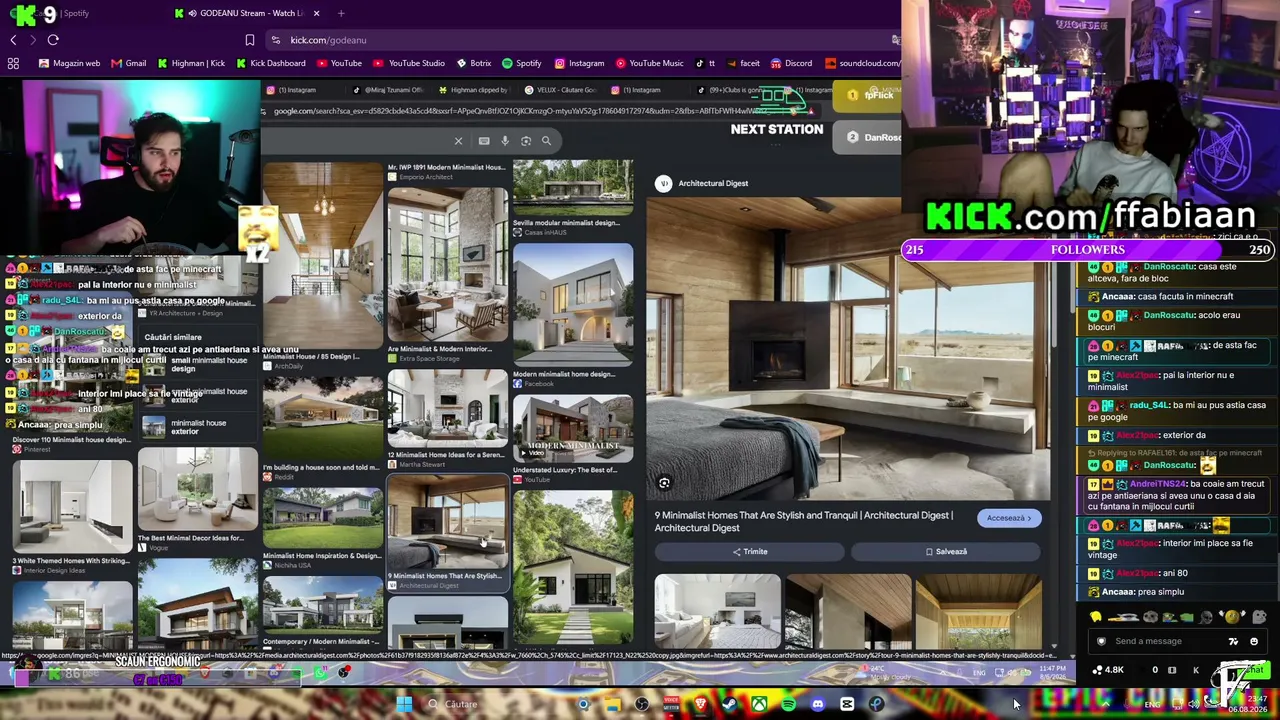
Task: Open Steam from the taskbar
Action: (730, 705)
